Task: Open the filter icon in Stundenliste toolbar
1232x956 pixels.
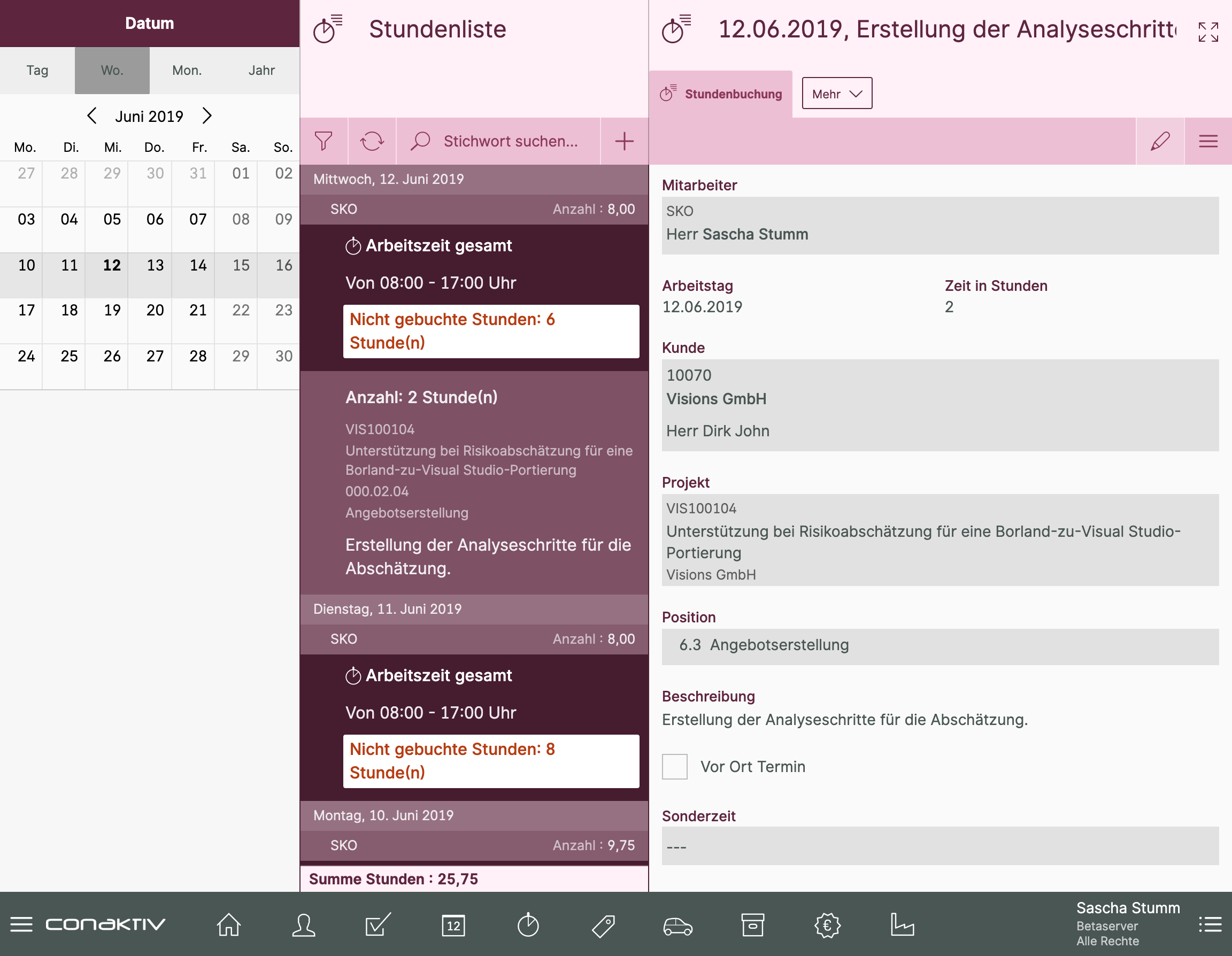Action: tap(323, 141)
